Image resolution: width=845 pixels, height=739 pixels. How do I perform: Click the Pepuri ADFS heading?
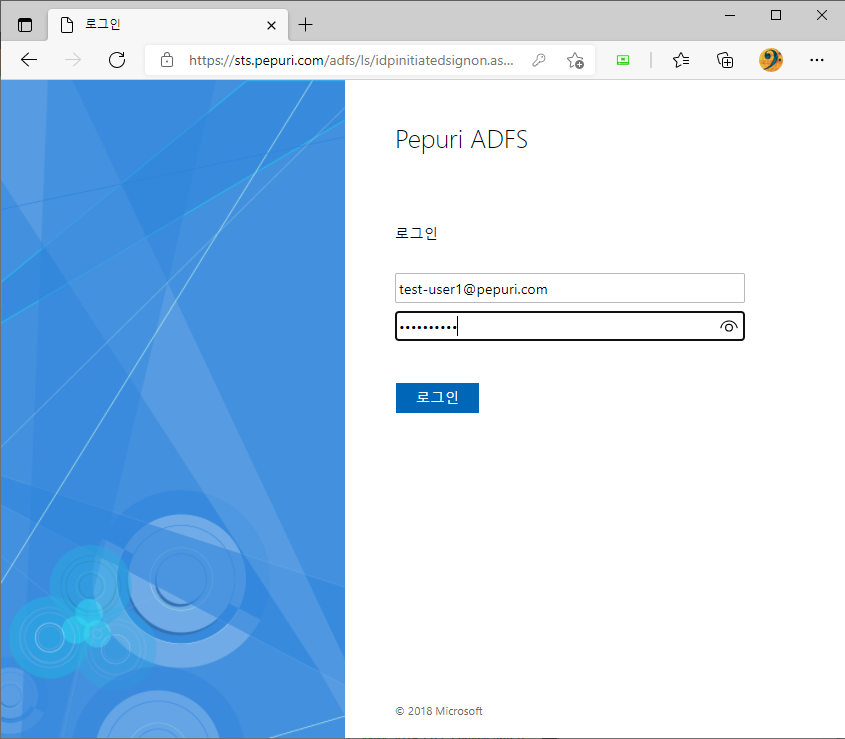461,140
